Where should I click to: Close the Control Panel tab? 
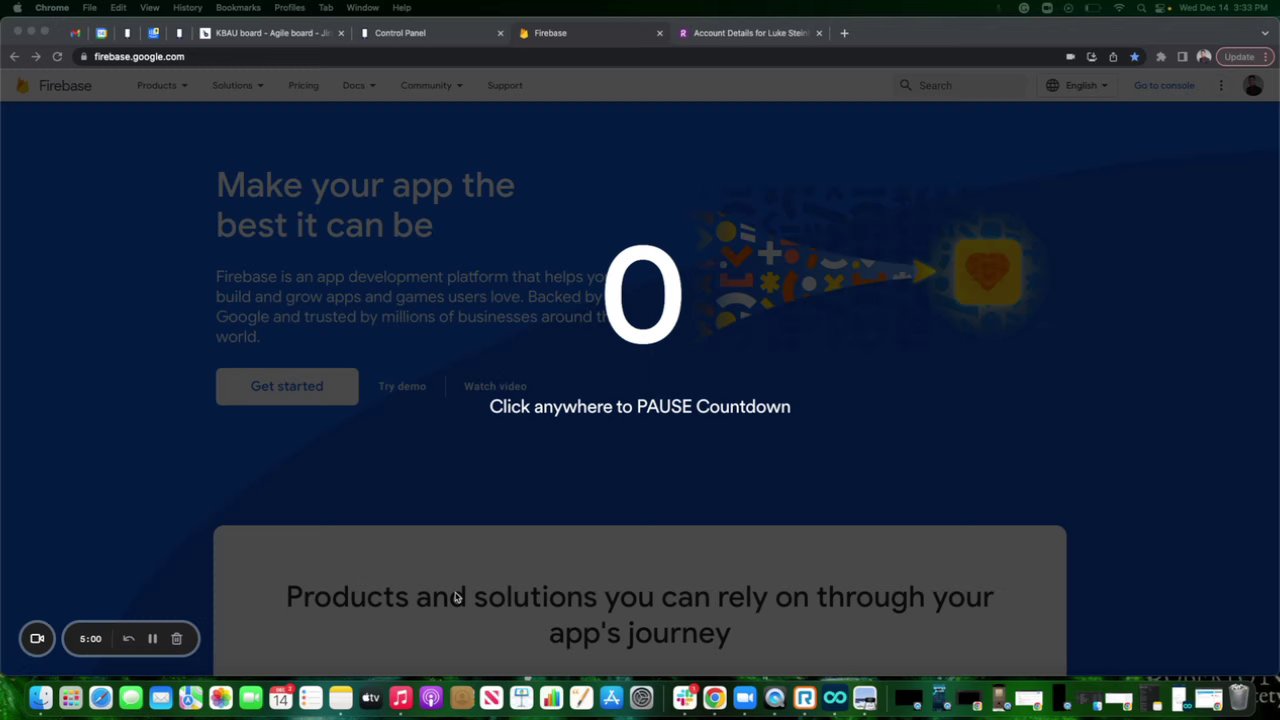[x=500, y=33]
